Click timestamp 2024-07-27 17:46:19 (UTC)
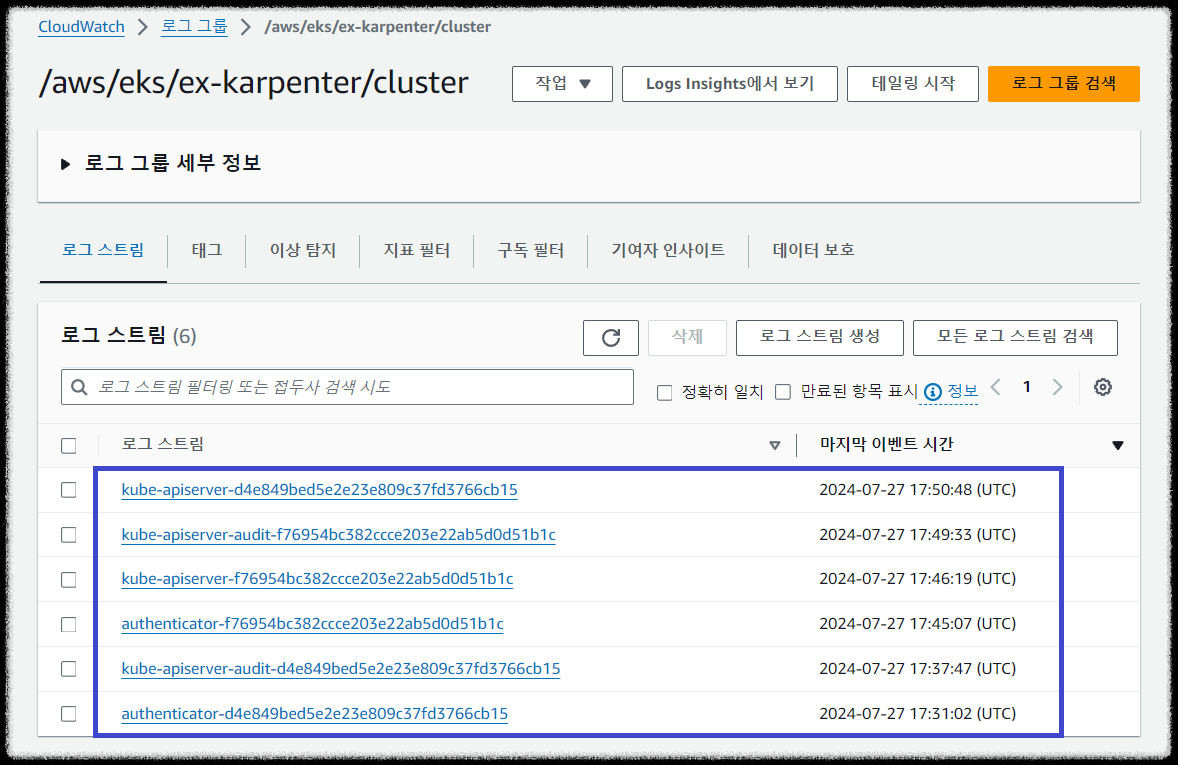Image resolution: width=1178 pixels, height=765 pixels. (917, 579)
